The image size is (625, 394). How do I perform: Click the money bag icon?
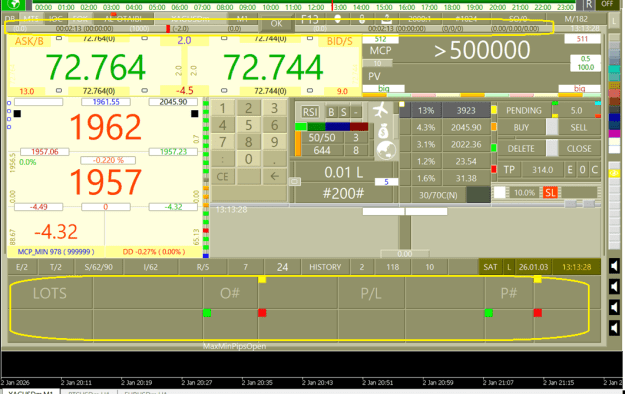tap(383, 131)
